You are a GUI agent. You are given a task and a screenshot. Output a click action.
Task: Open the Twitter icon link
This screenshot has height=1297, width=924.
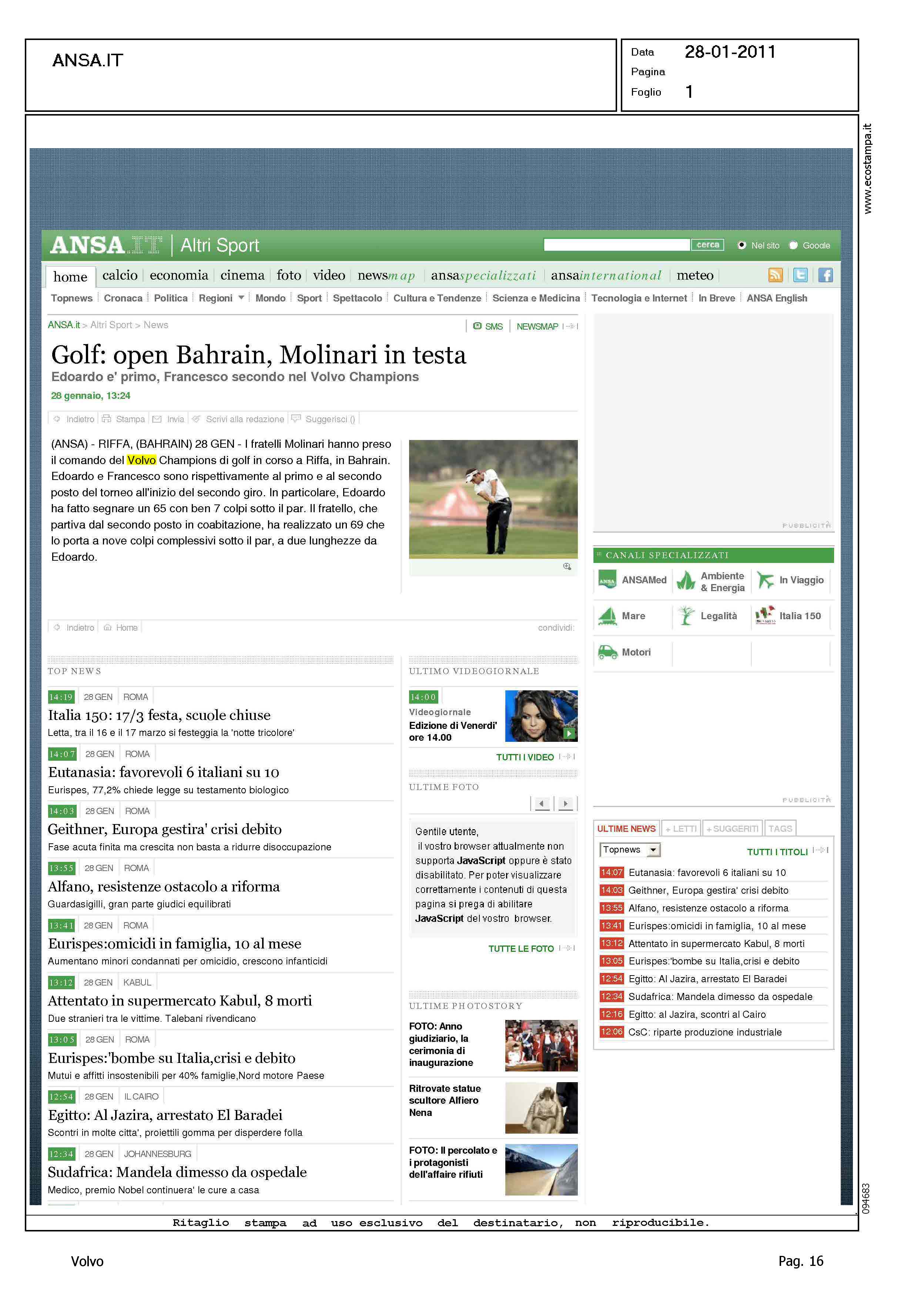click(x=800, y=276)
